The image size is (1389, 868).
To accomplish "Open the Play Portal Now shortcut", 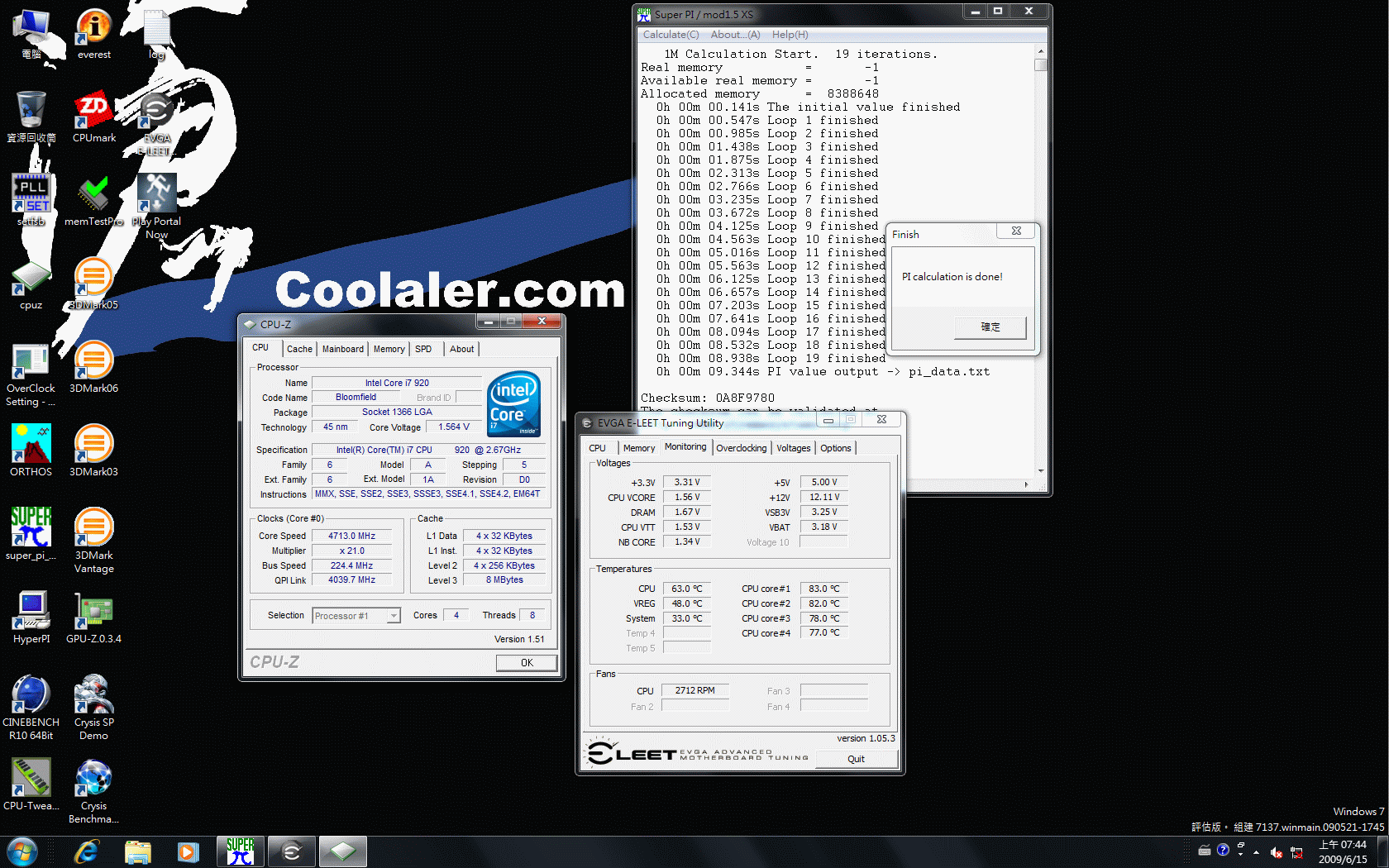I will [x=157, y=207].
